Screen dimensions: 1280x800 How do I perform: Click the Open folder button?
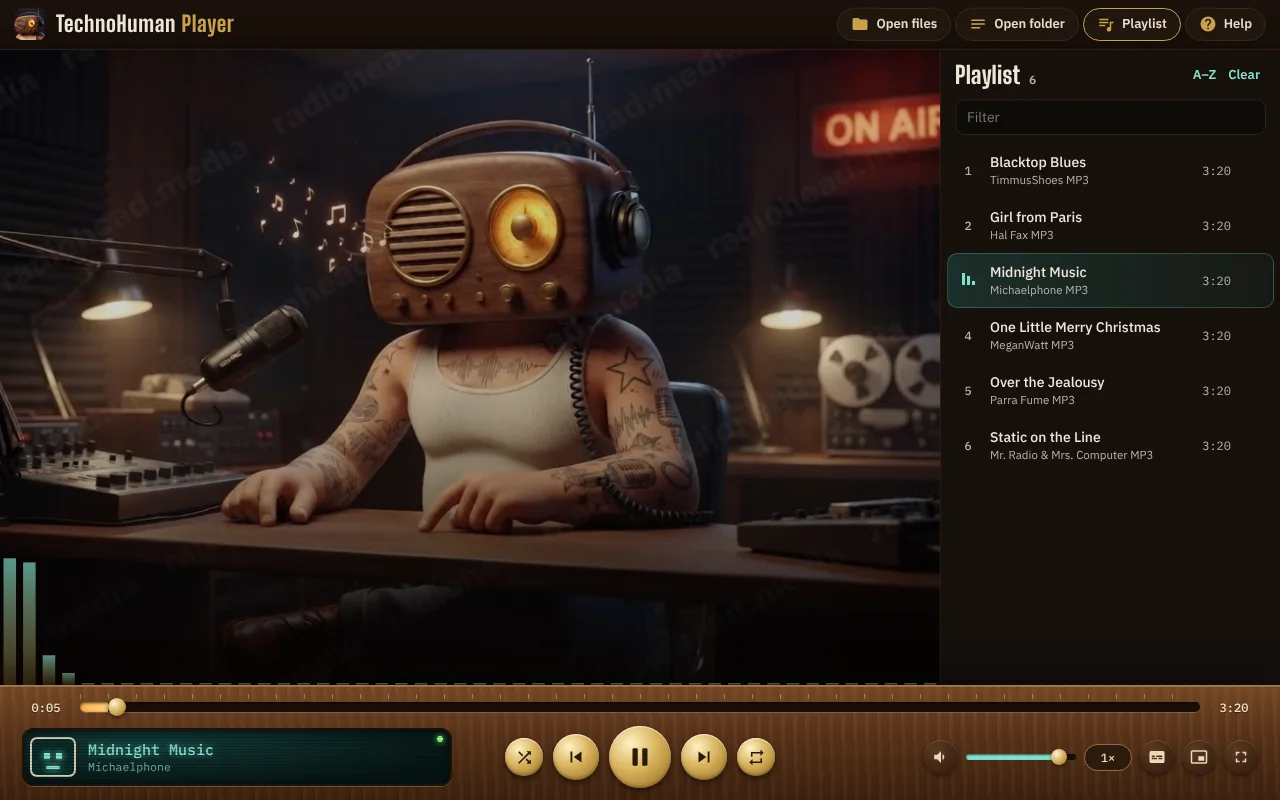(1017, 24)
